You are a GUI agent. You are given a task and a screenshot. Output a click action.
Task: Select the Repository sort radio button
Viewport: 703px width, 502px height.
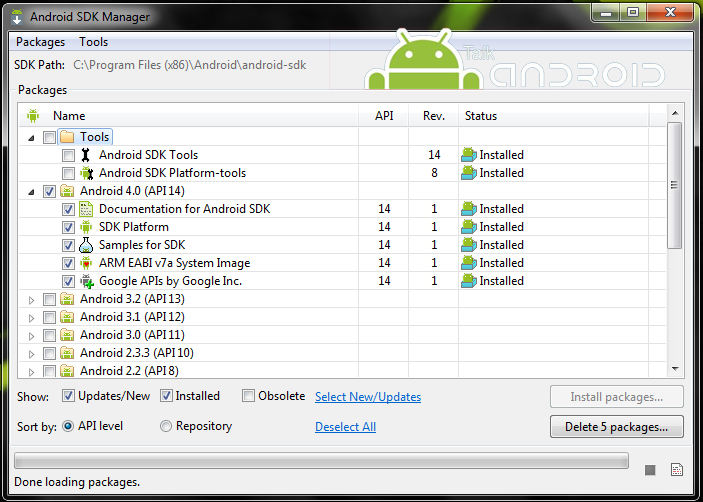click(166, 426)
